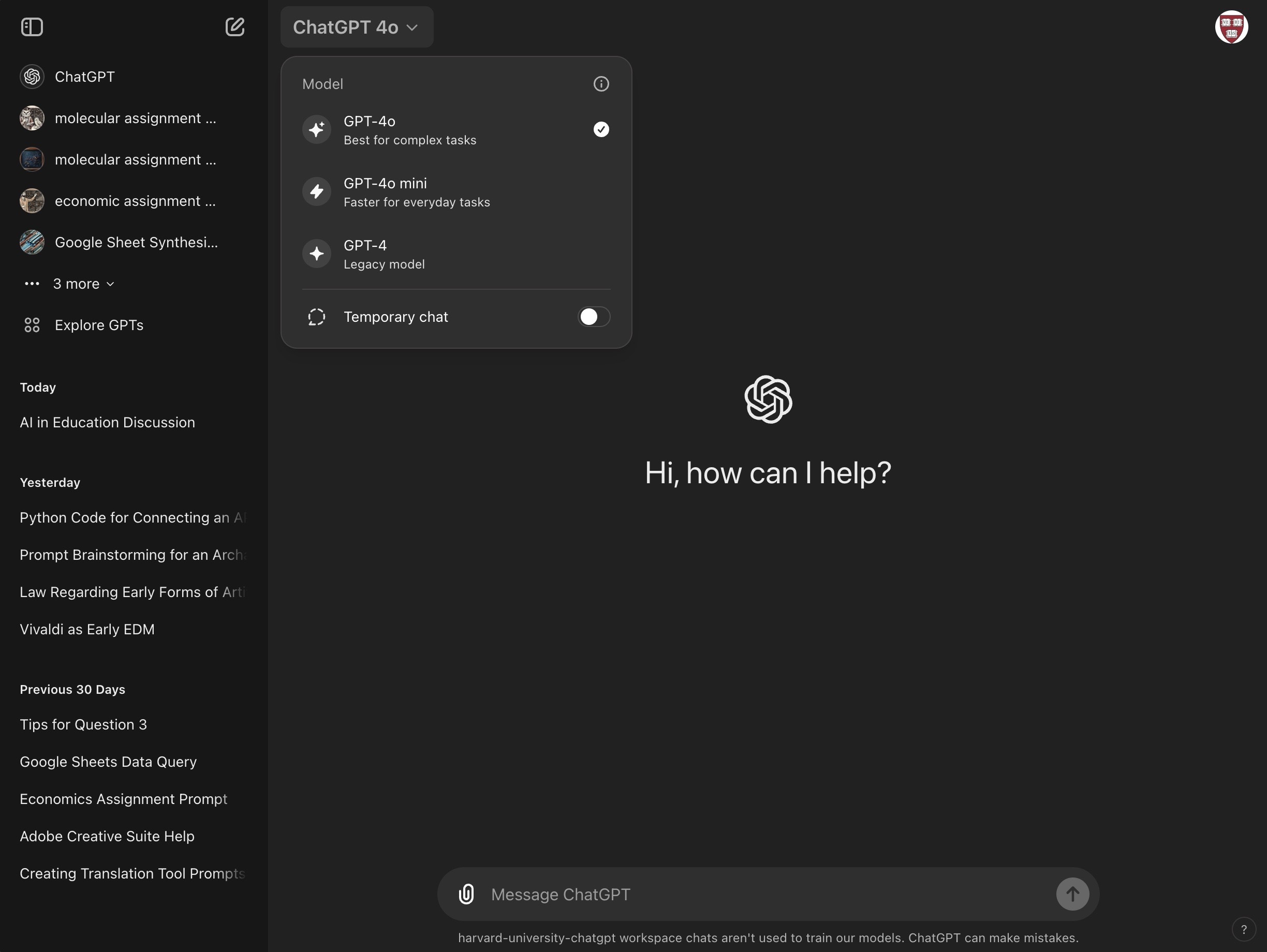1267x952 pixels.
Task: Enable the Temporary chat toggle
Action: 594,317
